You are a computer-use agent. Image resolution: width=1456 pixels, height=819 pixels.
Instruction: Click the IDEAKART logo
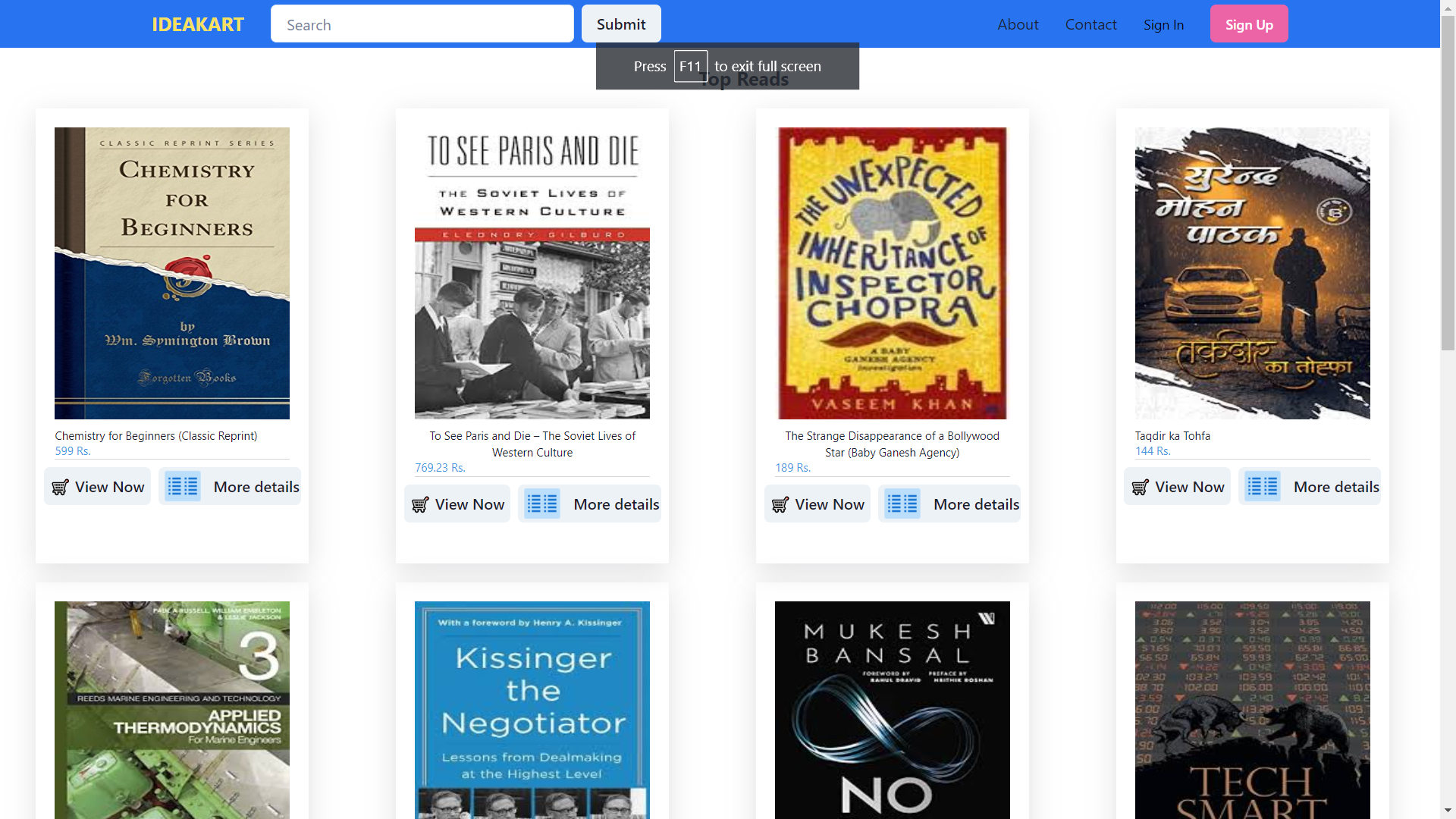pyautogui.click(x=197, y=24)
